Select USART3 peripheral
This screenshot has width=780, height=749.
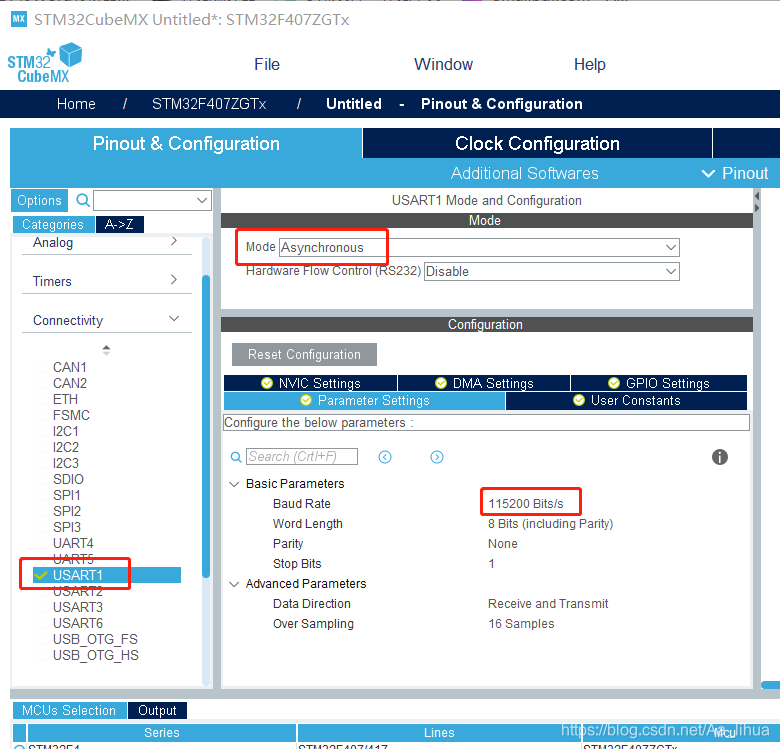coord(78,607)
